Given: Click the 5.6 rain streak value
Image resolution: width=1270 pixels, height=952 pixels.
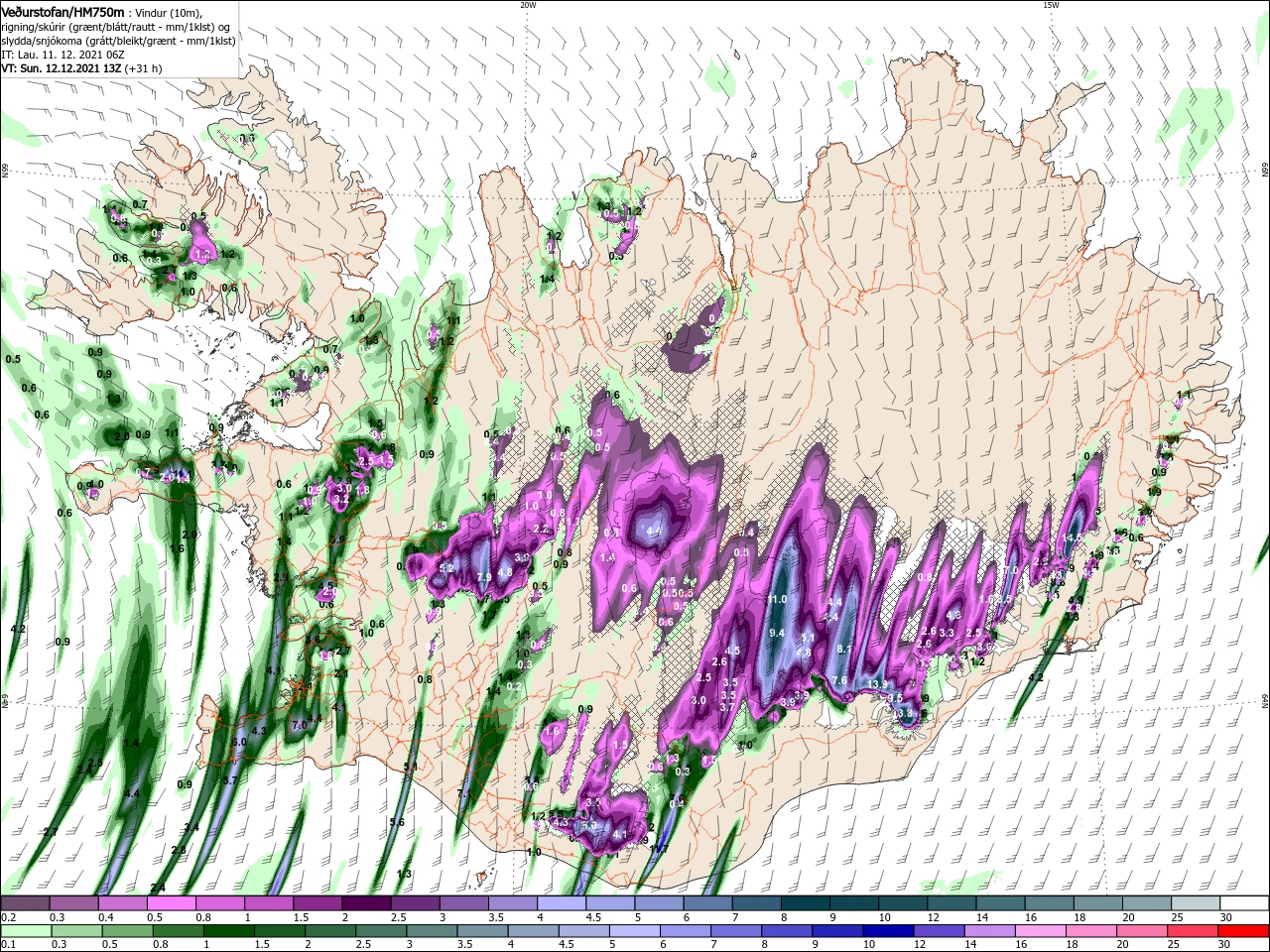Looking at the screenshot, I should coord(398,822).
